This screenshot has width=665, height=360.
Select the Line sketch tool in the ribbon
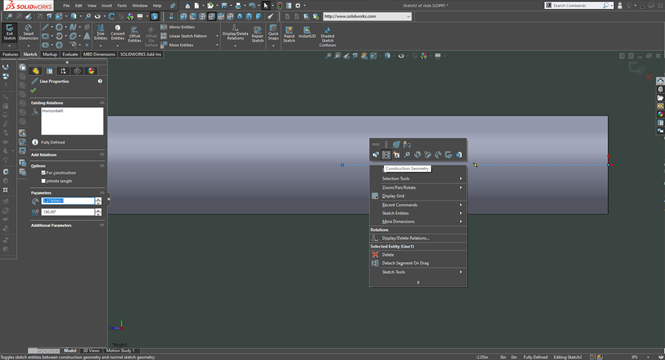coord(45,27)
